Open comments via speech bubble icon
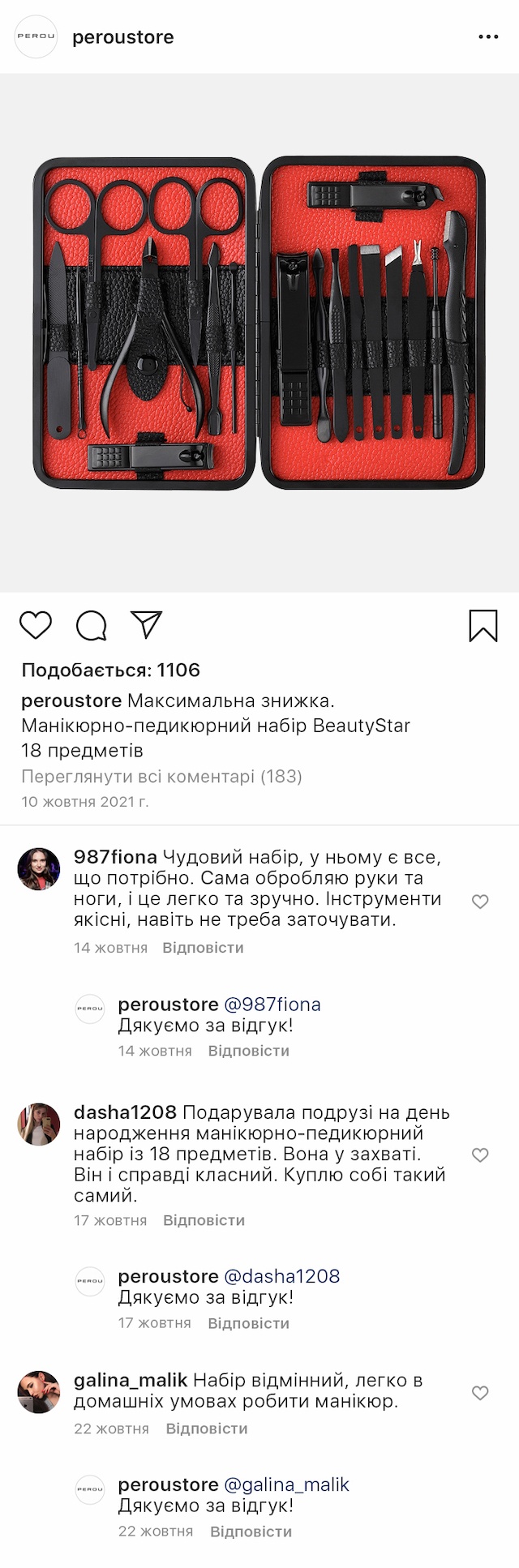The width and height of the screenshot is (519, 1568). tap(92, 625)
